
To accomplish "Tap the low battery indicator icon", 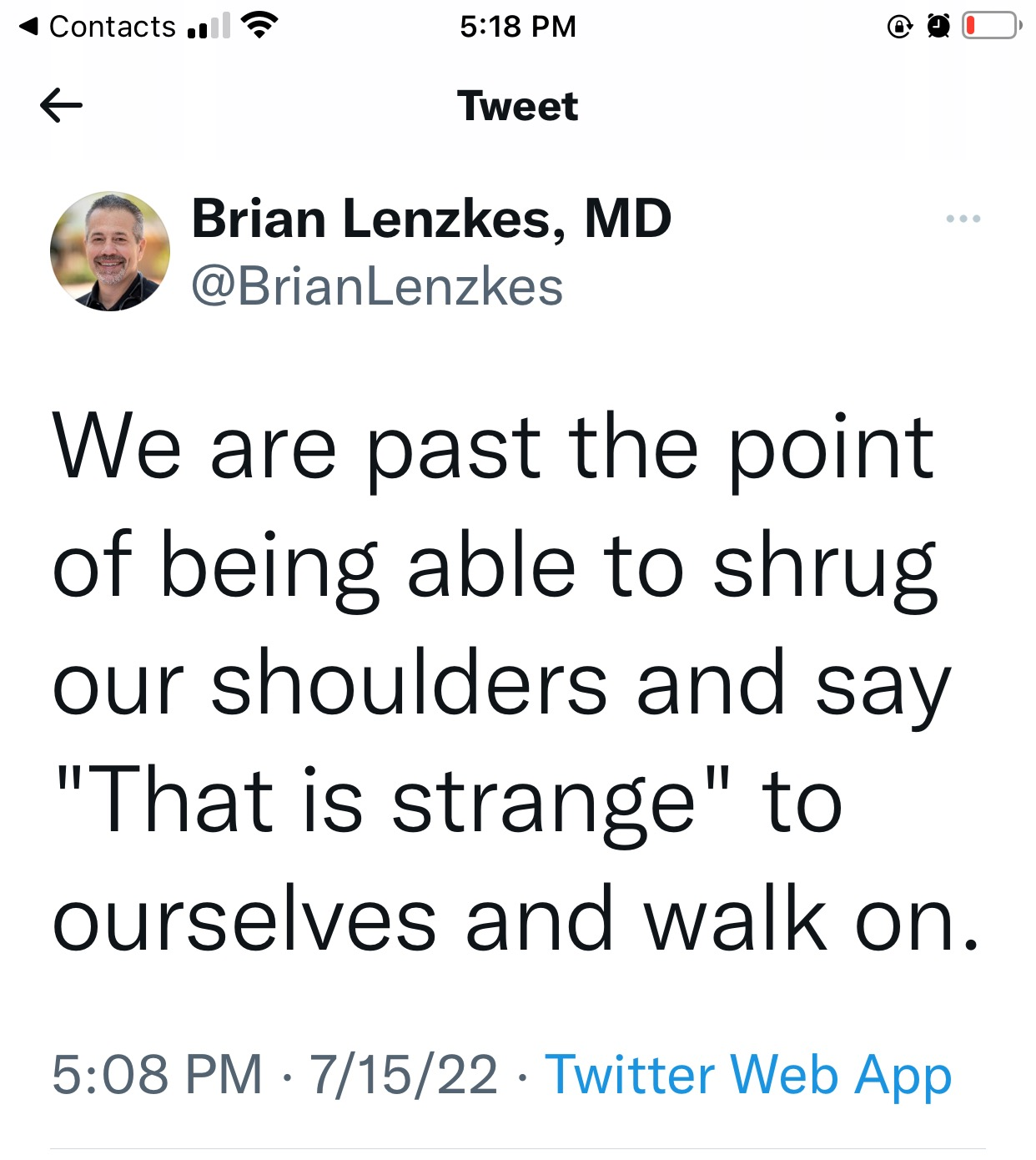I will coord(992,26).
